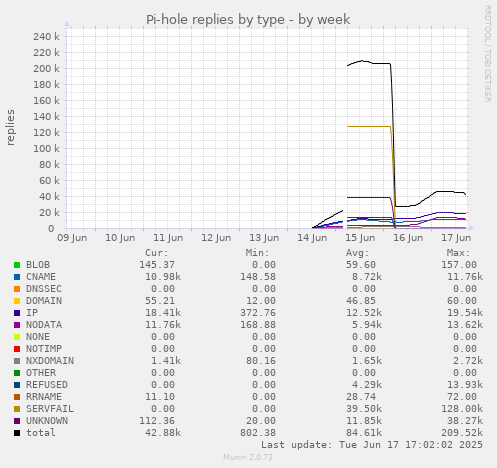Image resolution: width=497 pixels, height=468 pixels.
Task: Select the NODATA legend label
Action: pyautogui.click(x=44, y=325)
